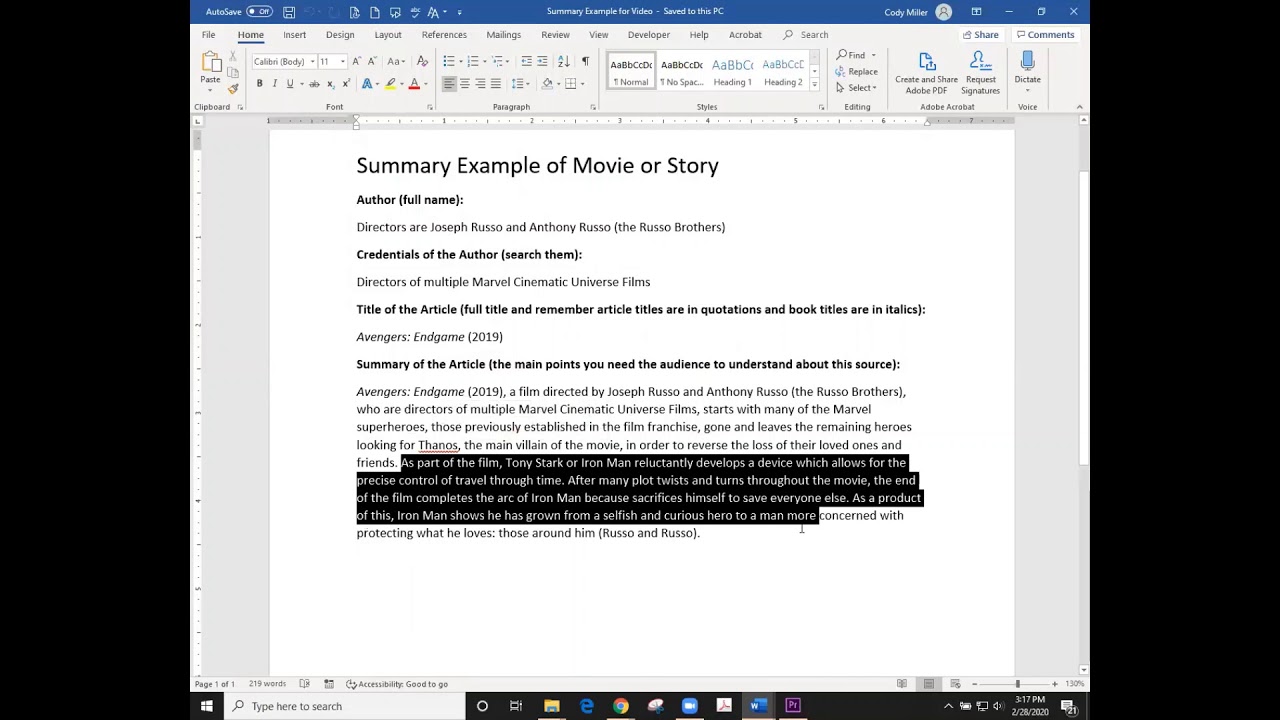
Task: Click Windows taskbar search field
Action: coord(345,706)
